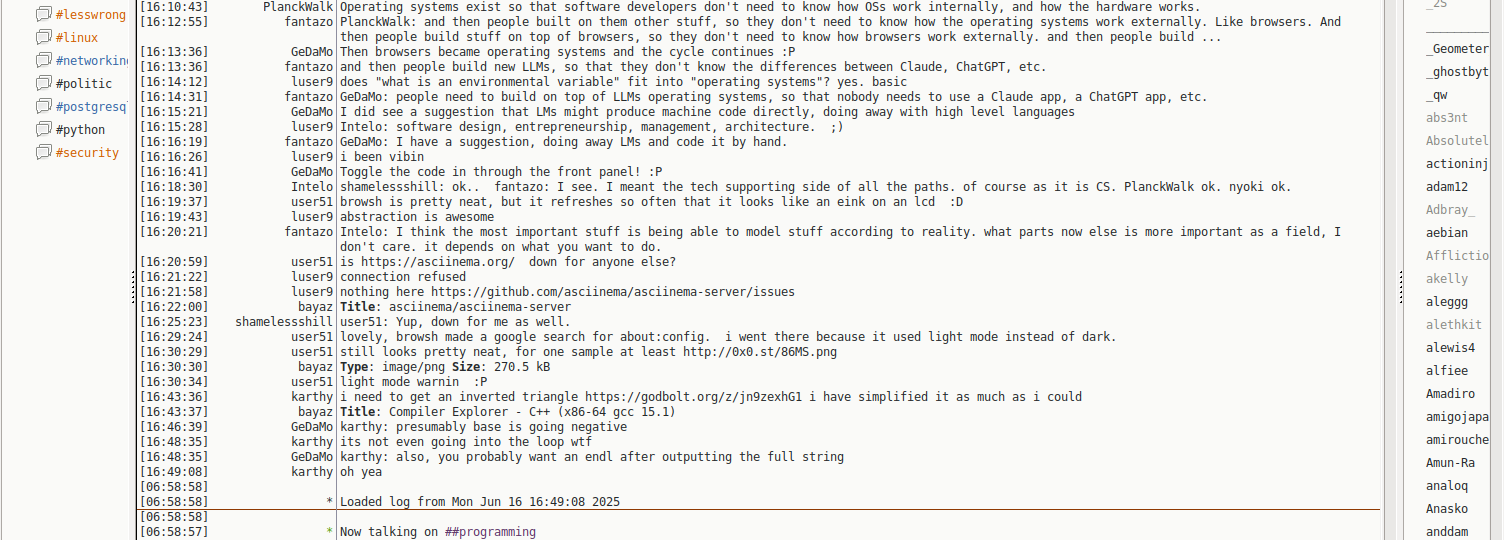
Task: Click the #security channel icon
Action: click(43, 153)
